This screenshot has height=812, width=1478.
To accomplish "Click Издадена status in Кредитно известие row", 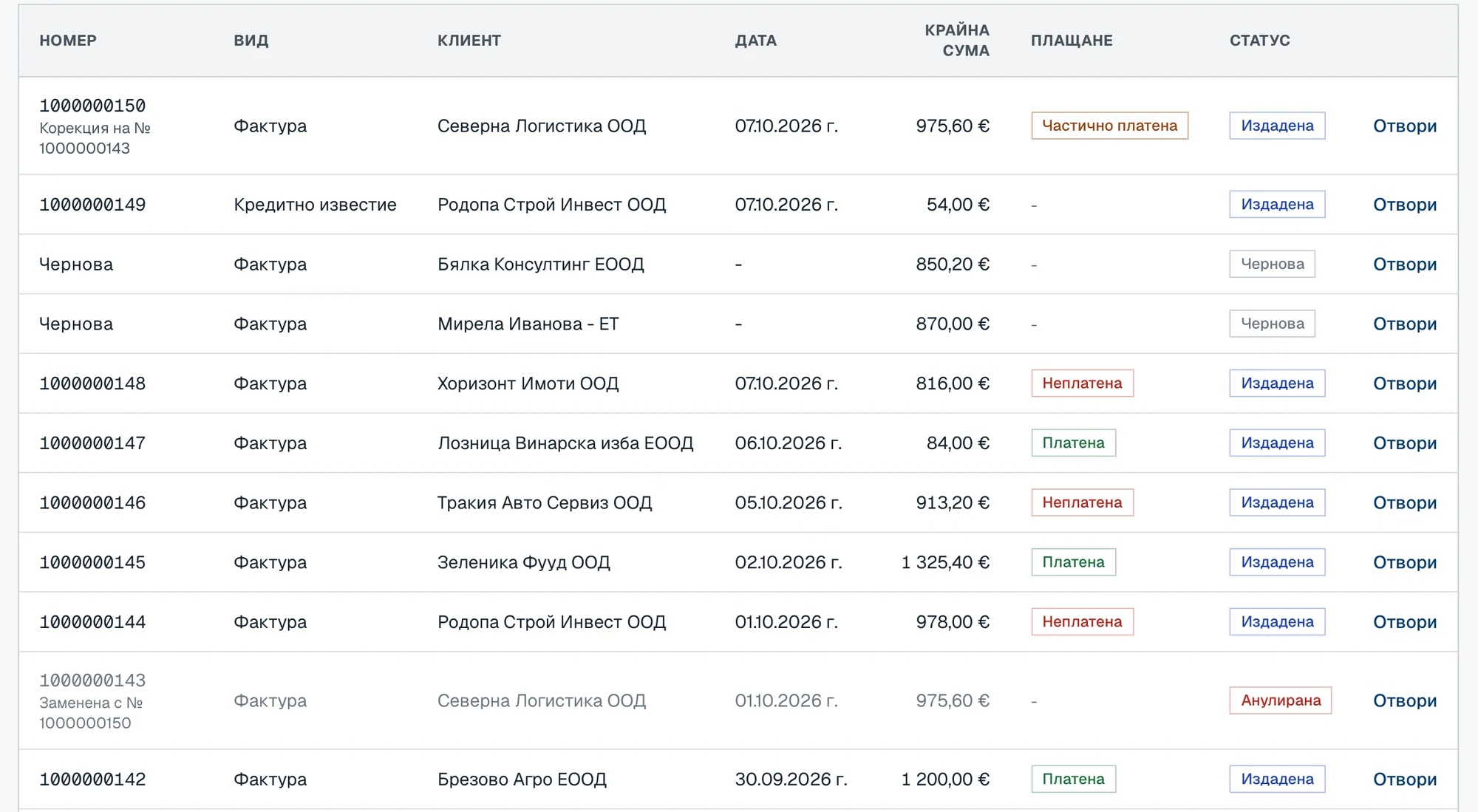I will 1277,205.
